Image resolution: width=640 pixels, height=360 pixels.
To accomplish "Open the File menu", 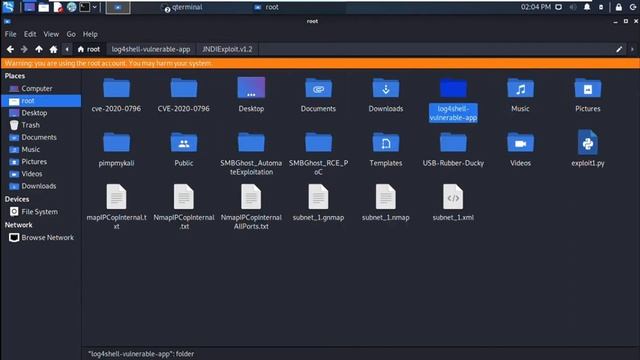I will click(11, 34).
